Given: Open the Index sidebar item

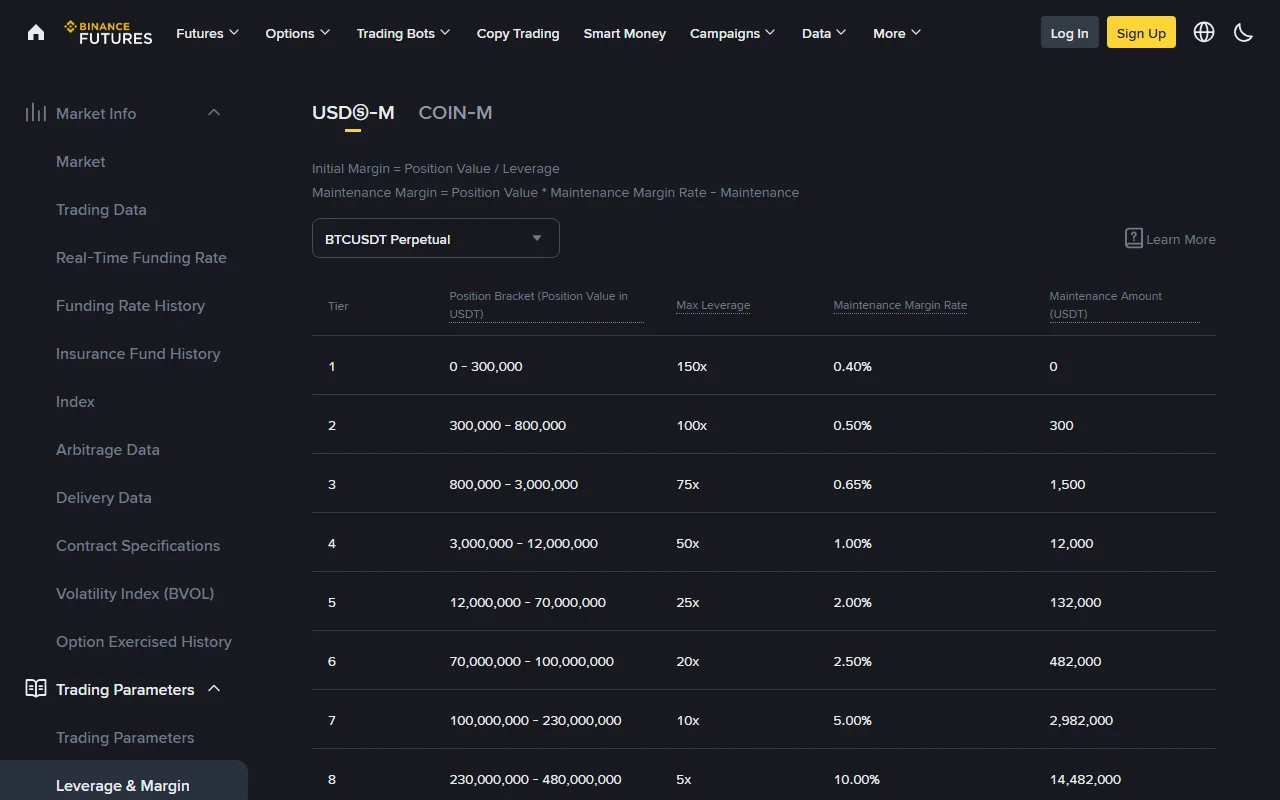Looking at the screenshot, I should [x=75, y=401].
